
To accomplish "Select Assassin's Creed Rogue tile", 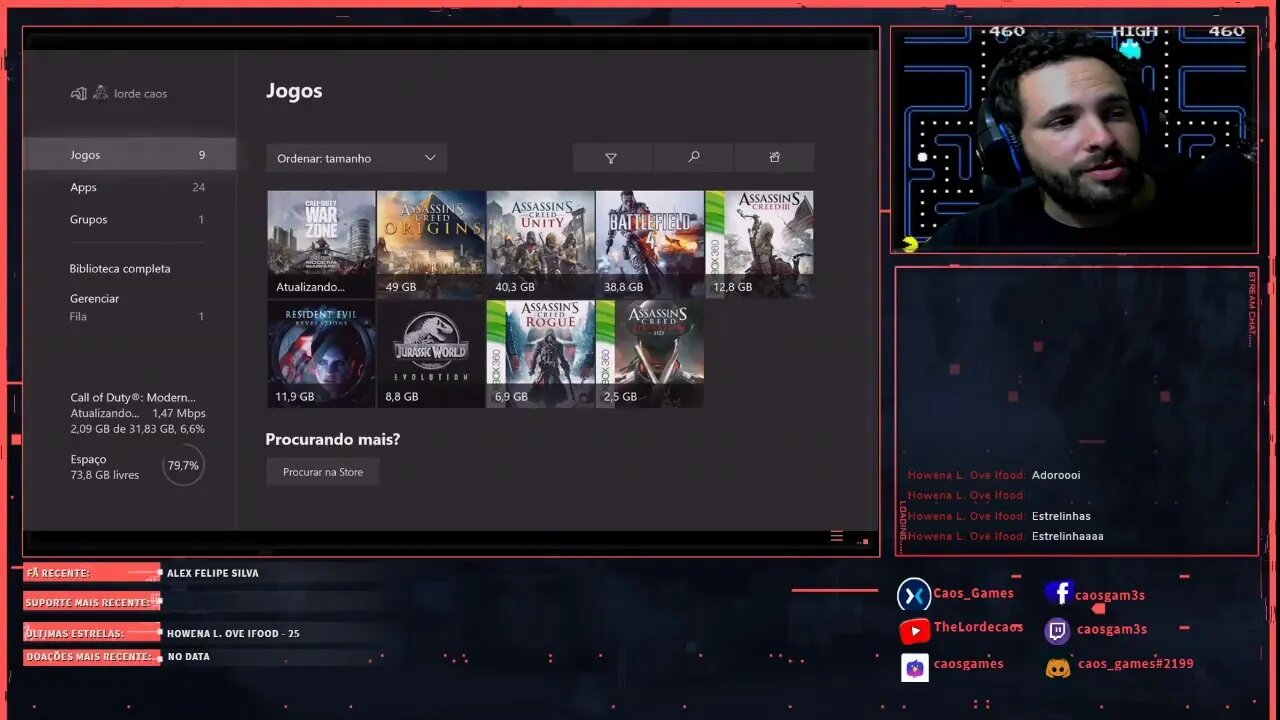I will click(540, 354).
